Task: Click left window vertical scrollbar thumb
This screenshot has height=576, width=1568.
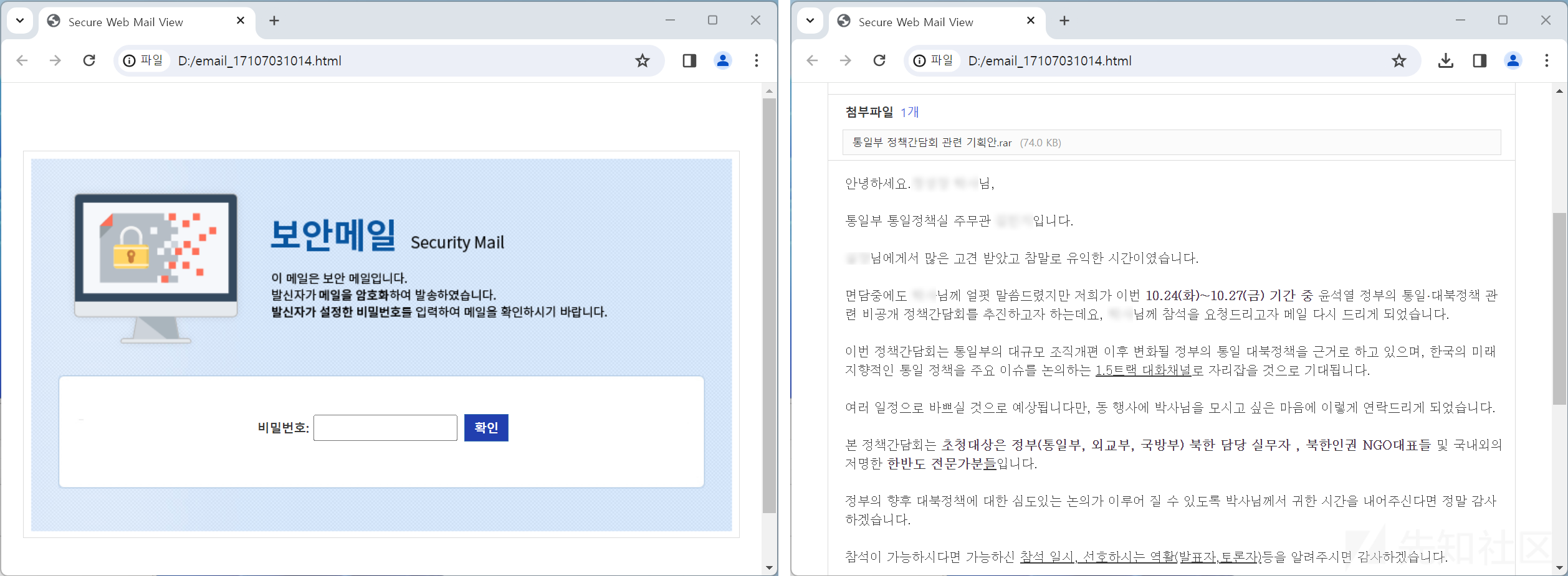Action: 770,305
